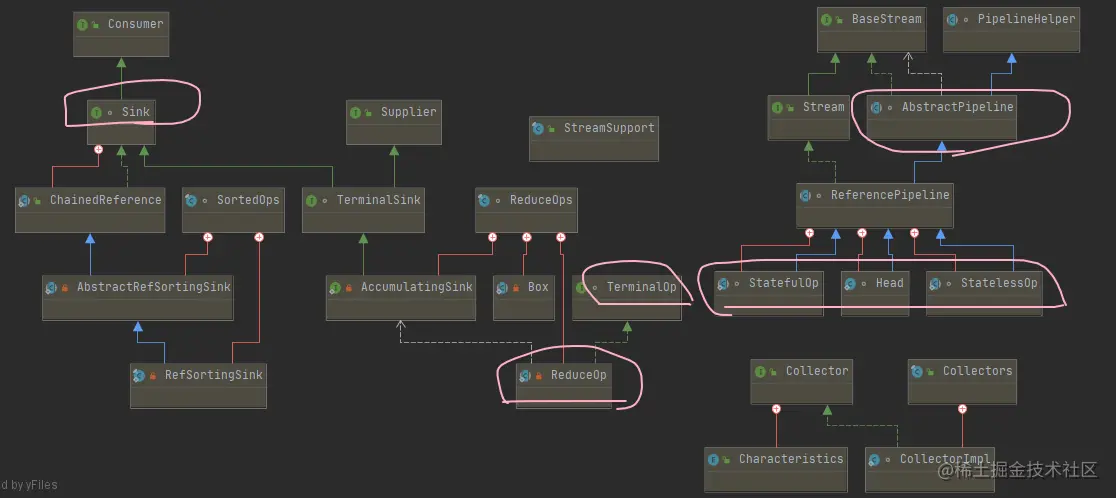Click the red lock icon beside ReduceOp
The height and width of the screenshot is (498, 1116).
tap(539, 376)
